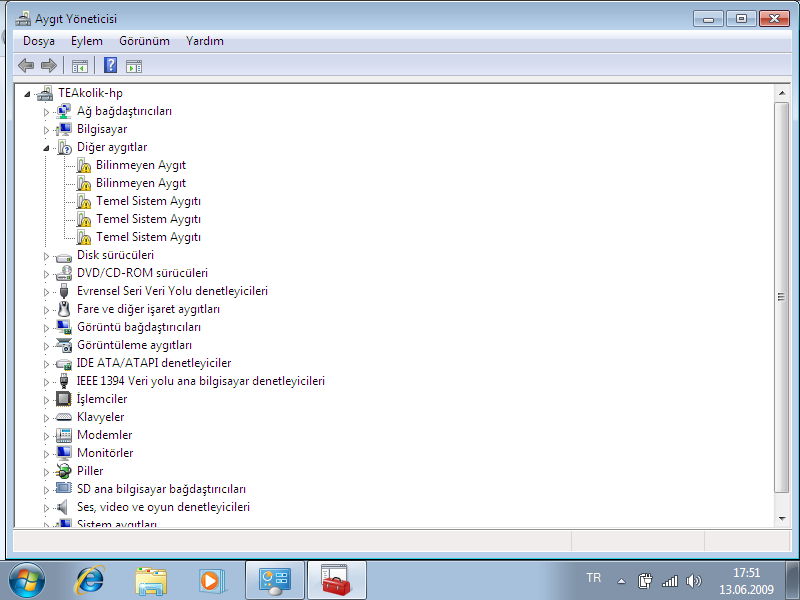Show or hide console tree toolbar icon

pos(80,66)
